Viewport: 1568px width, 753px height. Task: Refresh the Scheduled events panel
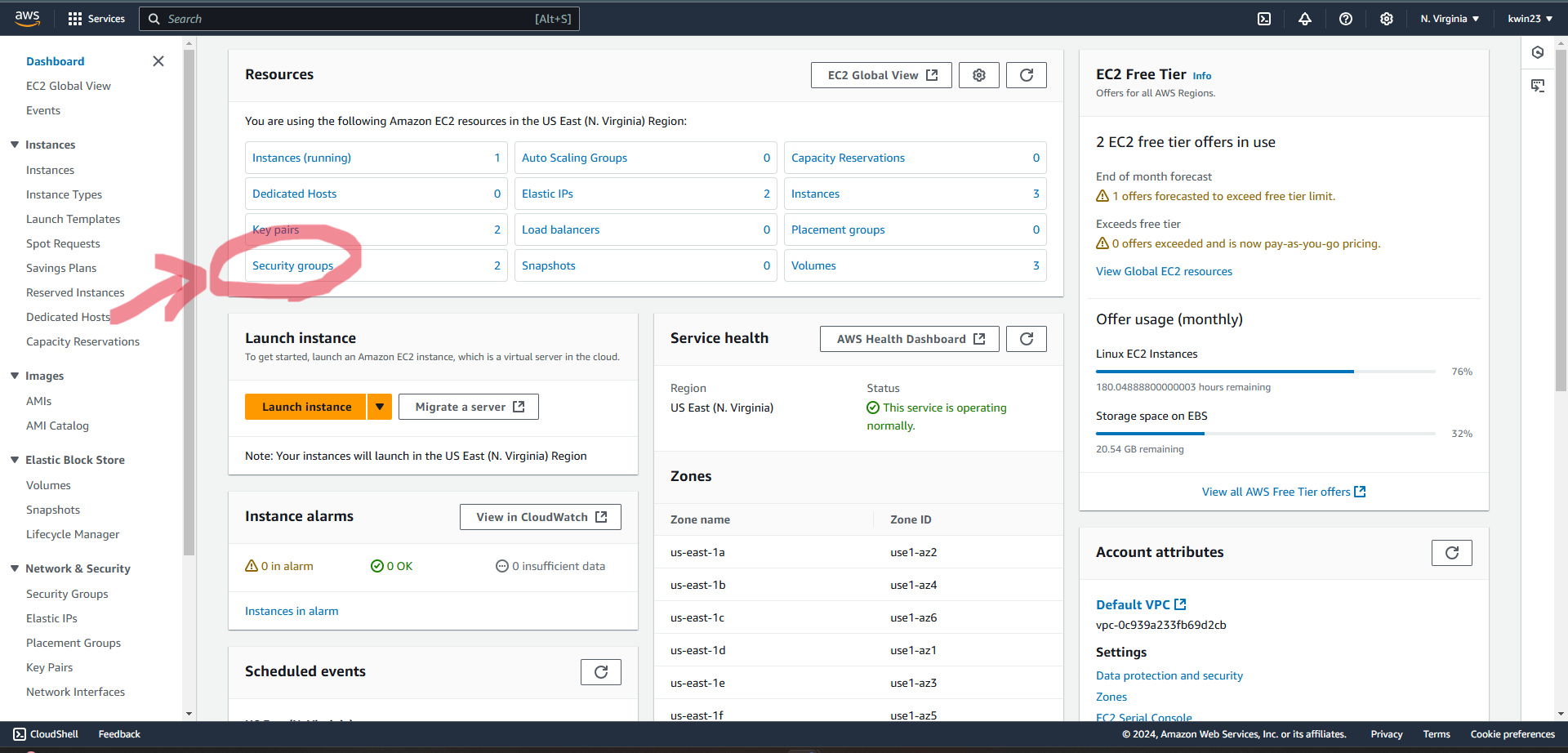(x=601, y=672)
